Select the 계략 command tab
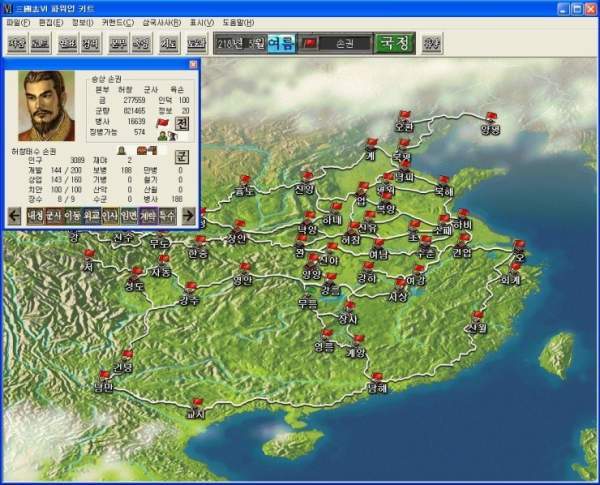This screenshot has height=485, width=600. (x=148, y=216)
